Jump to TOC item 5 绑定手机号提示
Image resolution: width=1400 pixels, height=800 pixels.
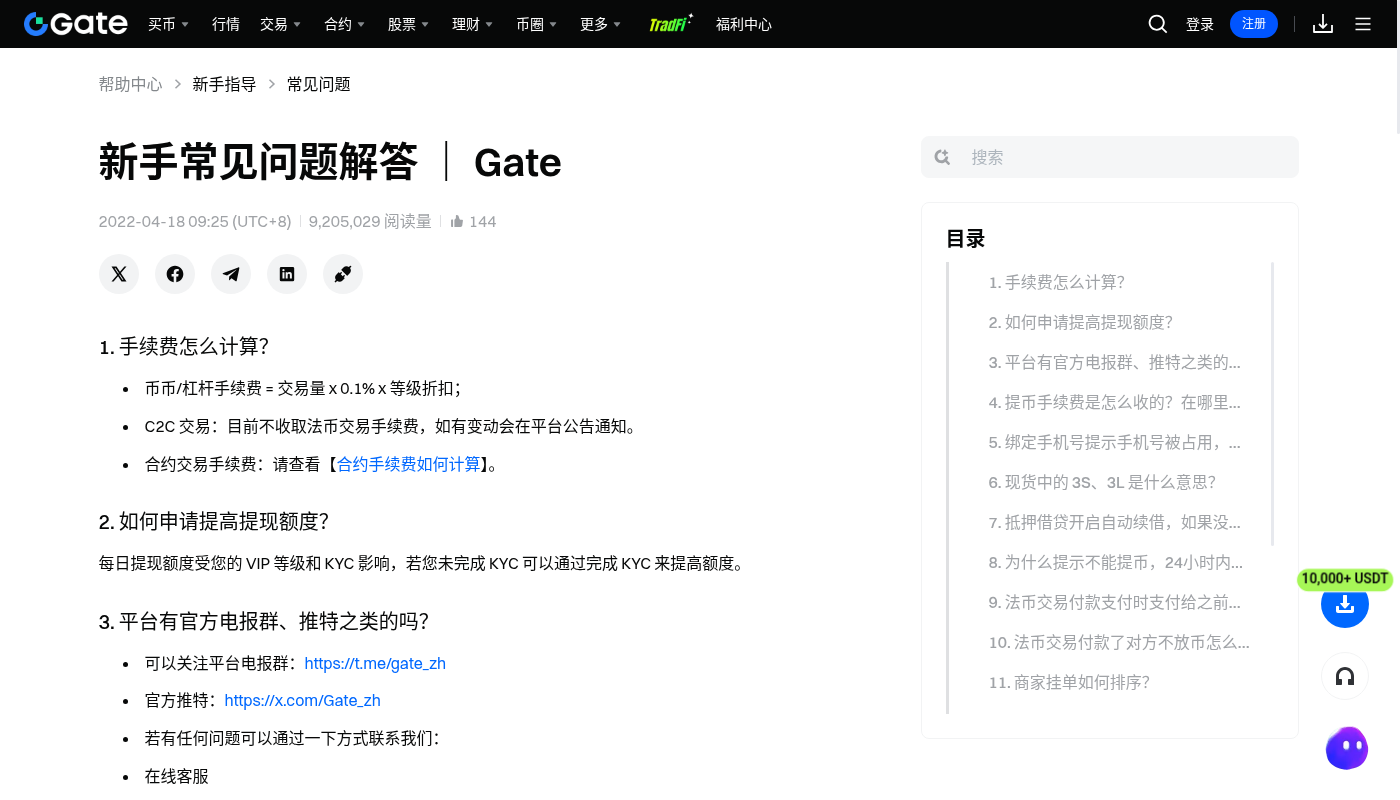tap(1114, 442)
